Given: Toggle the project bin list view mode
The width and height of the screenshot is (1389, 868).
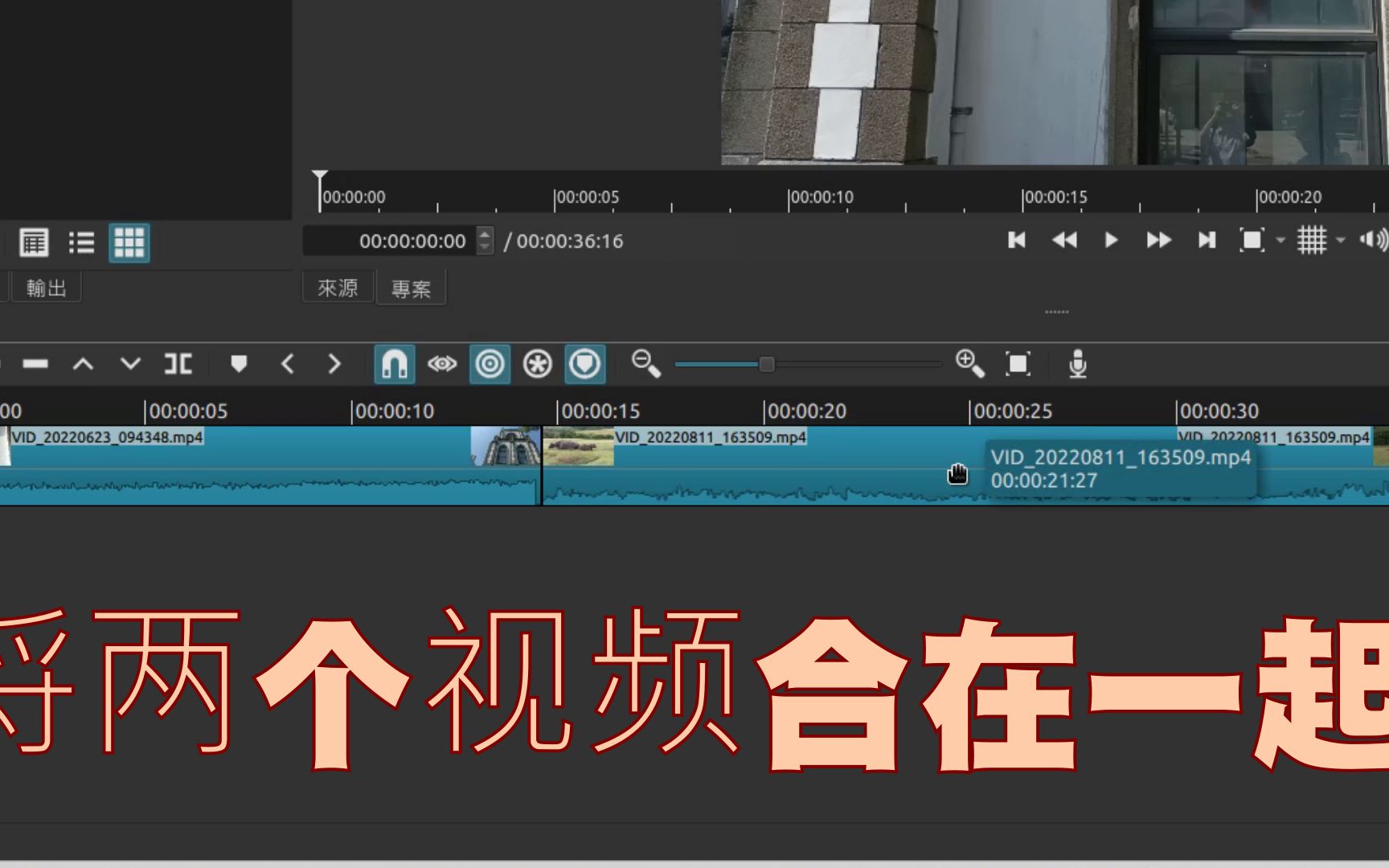Looking at the screenshot, I should 83,242.
